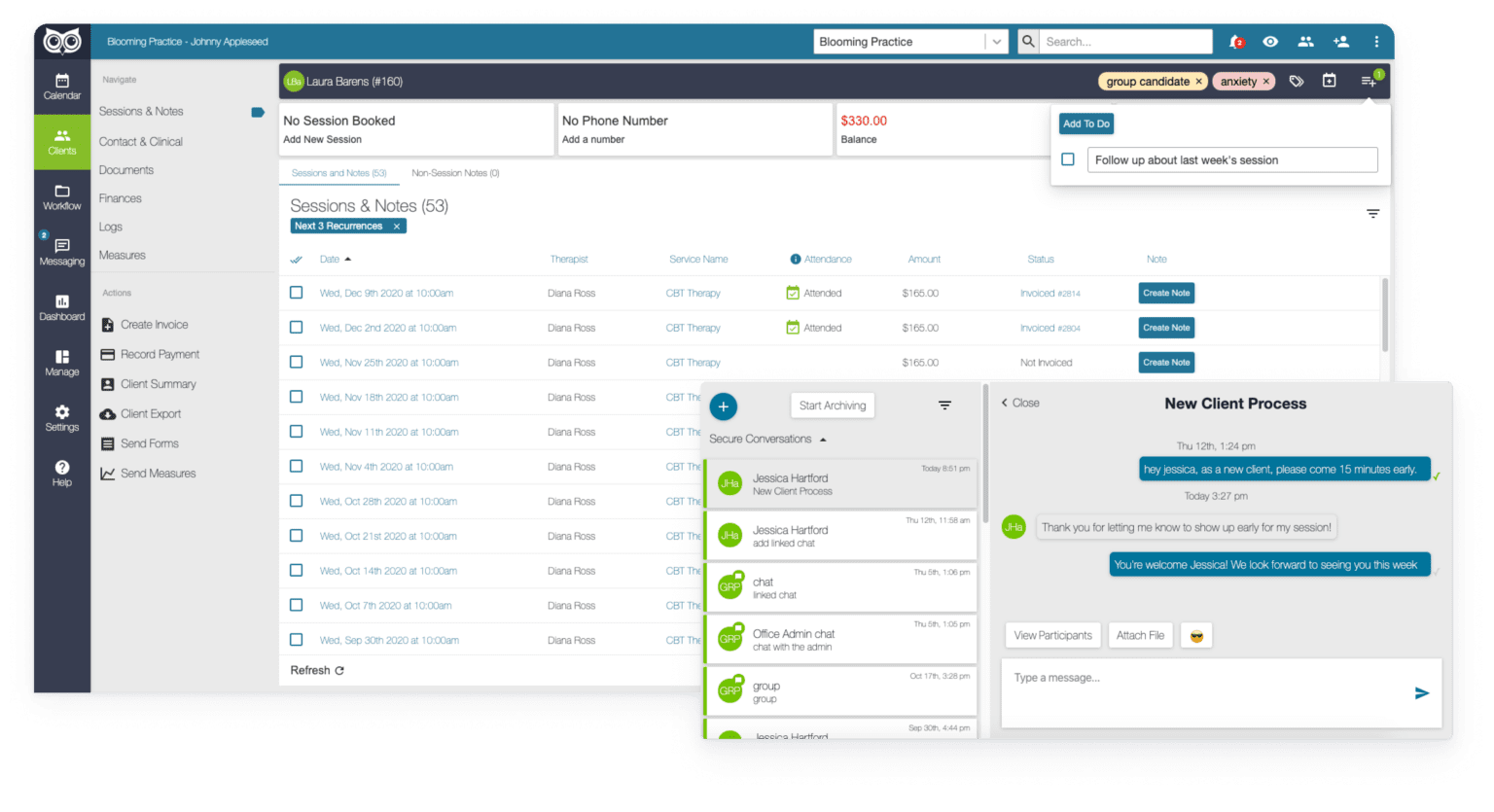1494x812 pixels.
Task: Open the emoji picker in chat
Action: point(1196,636)
